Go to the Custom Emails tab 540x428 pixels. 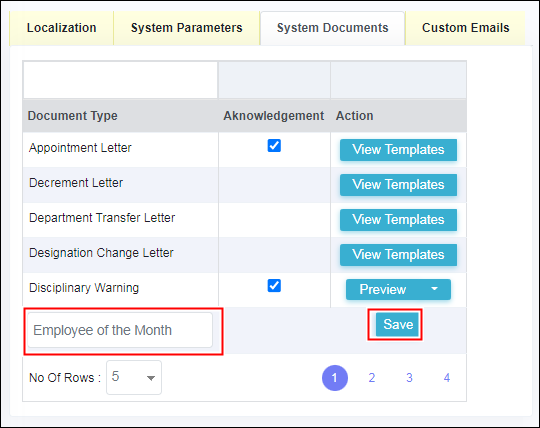pyautogui.click(x=465, y=28)
